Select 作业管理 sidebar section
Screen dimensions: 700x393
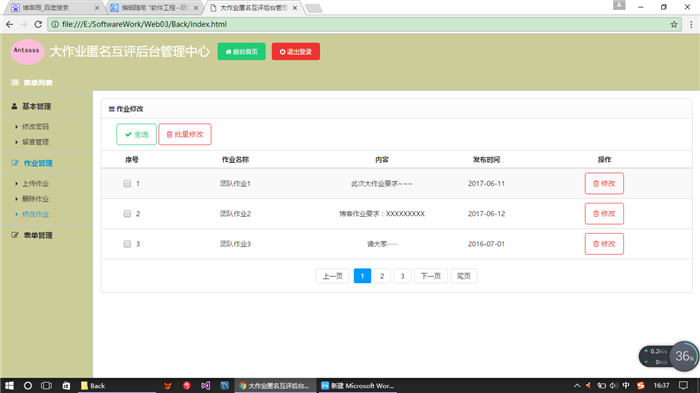click(x=38, y=163)
